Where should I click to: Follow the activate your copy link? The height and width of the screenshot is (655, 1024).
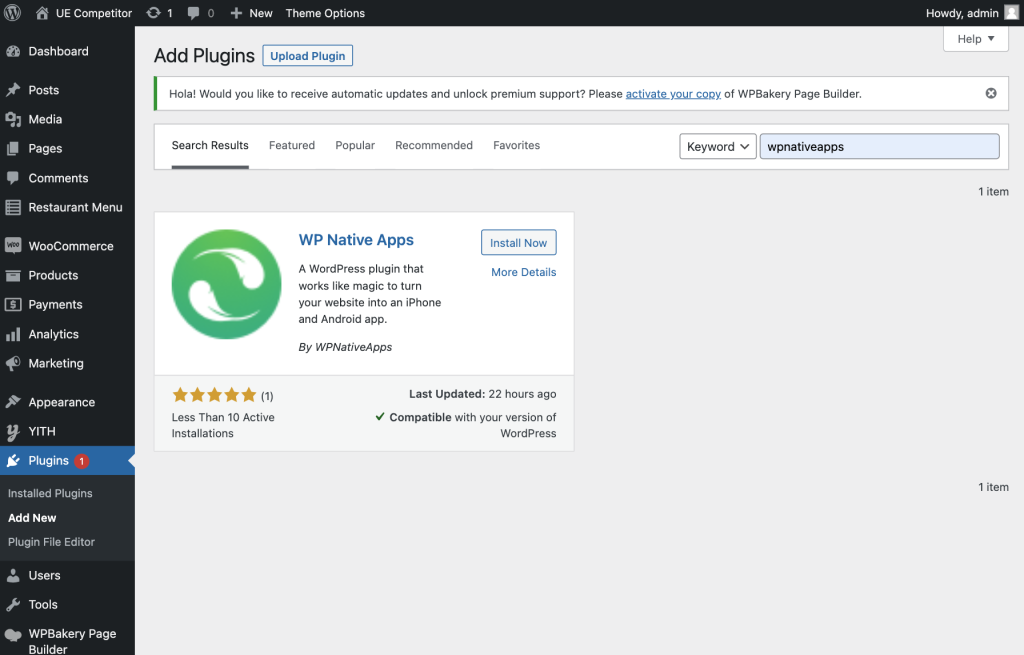673,94
